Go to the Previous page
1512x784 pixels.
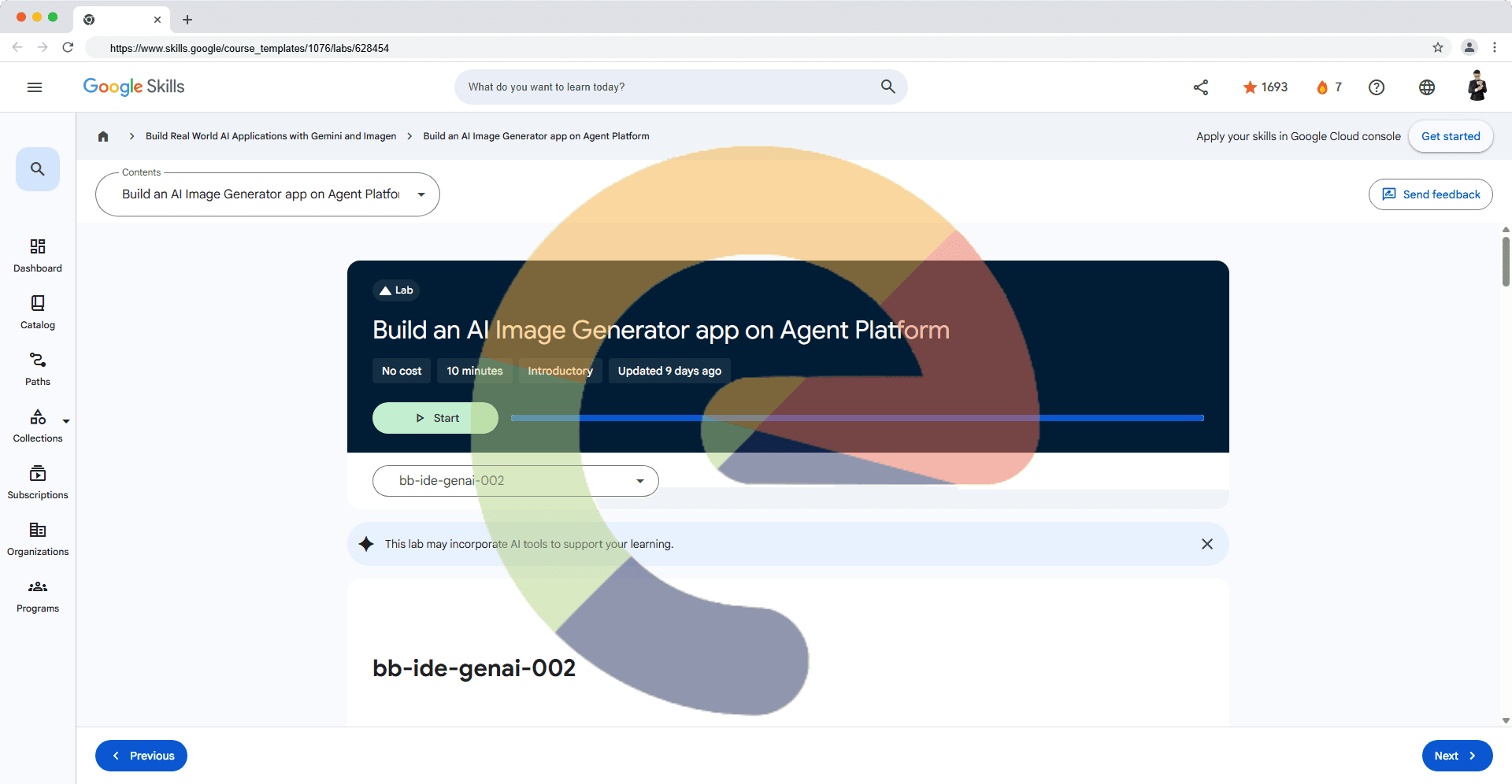coord(141,756)
